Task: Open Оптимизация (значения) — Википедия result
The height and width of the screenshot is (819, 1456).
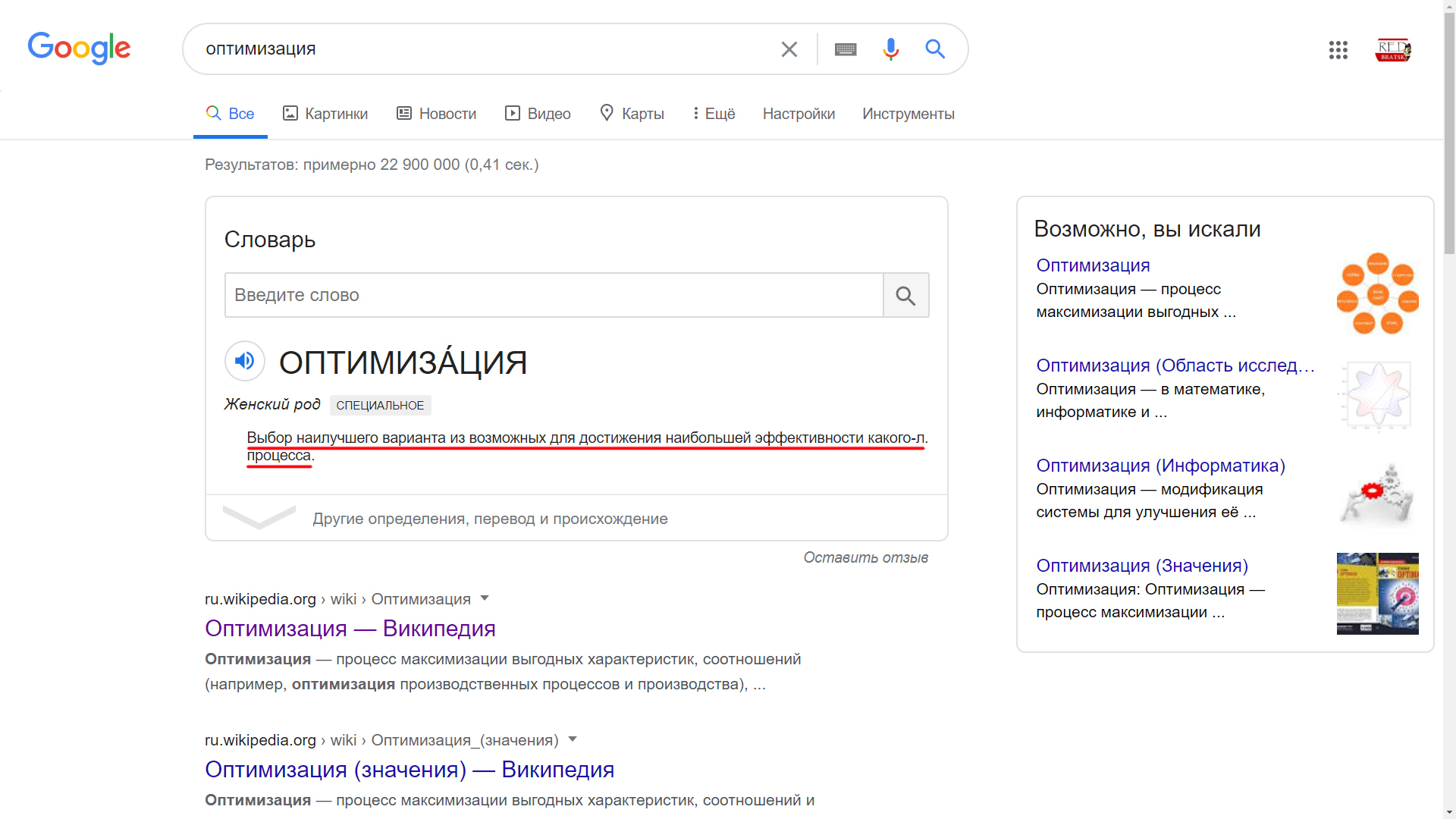Action: coord(409,770)
